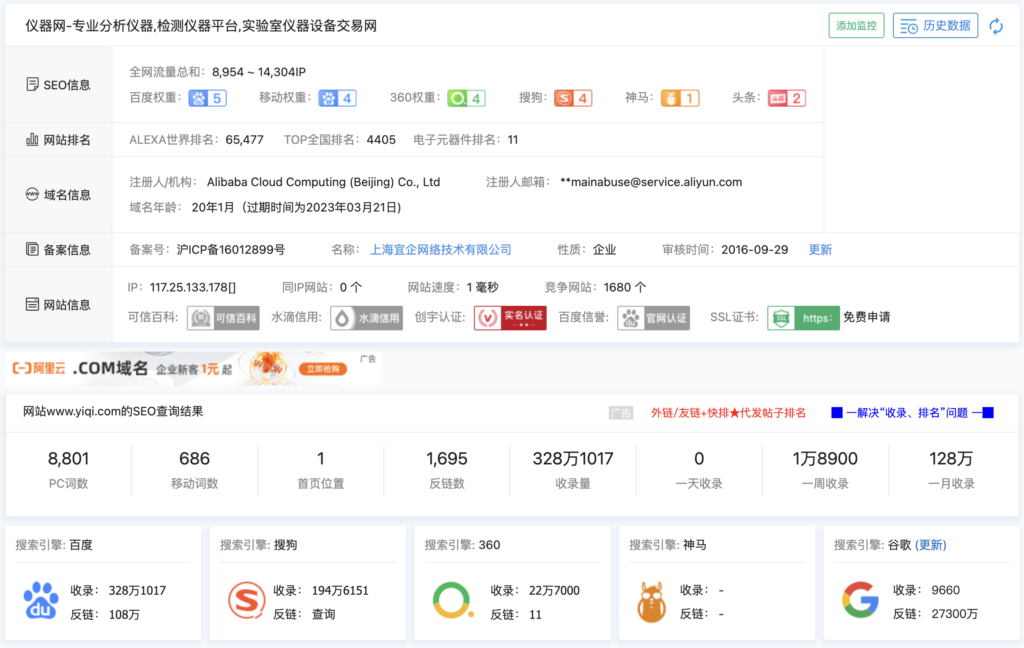
Task: Click the refresh icon at top right
Action: [996, 26]
